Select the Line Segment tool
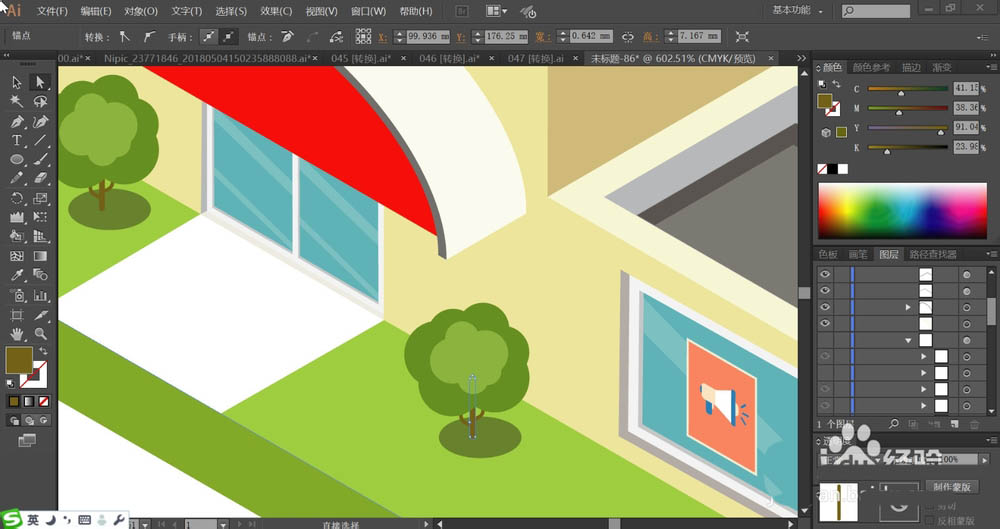This screenshot has width=1000, height=529. point(40,140)
